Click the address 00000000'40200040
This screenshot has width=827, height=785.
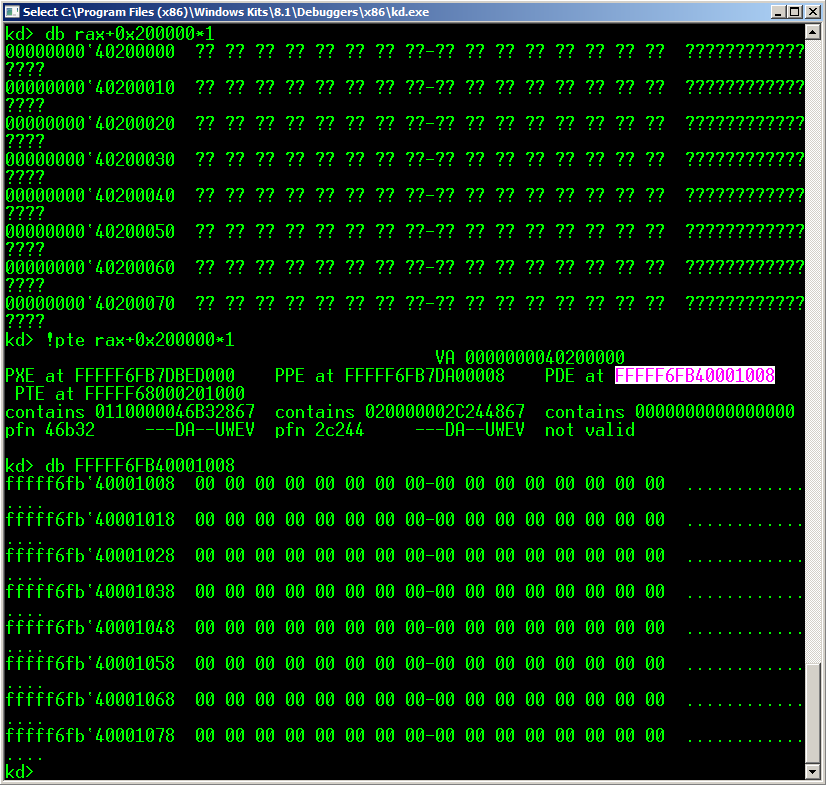coord(90,196)
